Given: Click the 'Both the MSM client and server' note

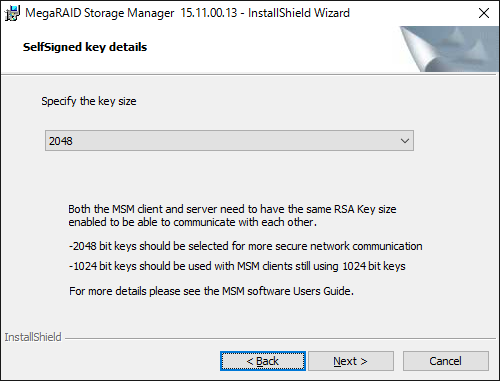Looking at the screenshot, I should pos(232,209).
